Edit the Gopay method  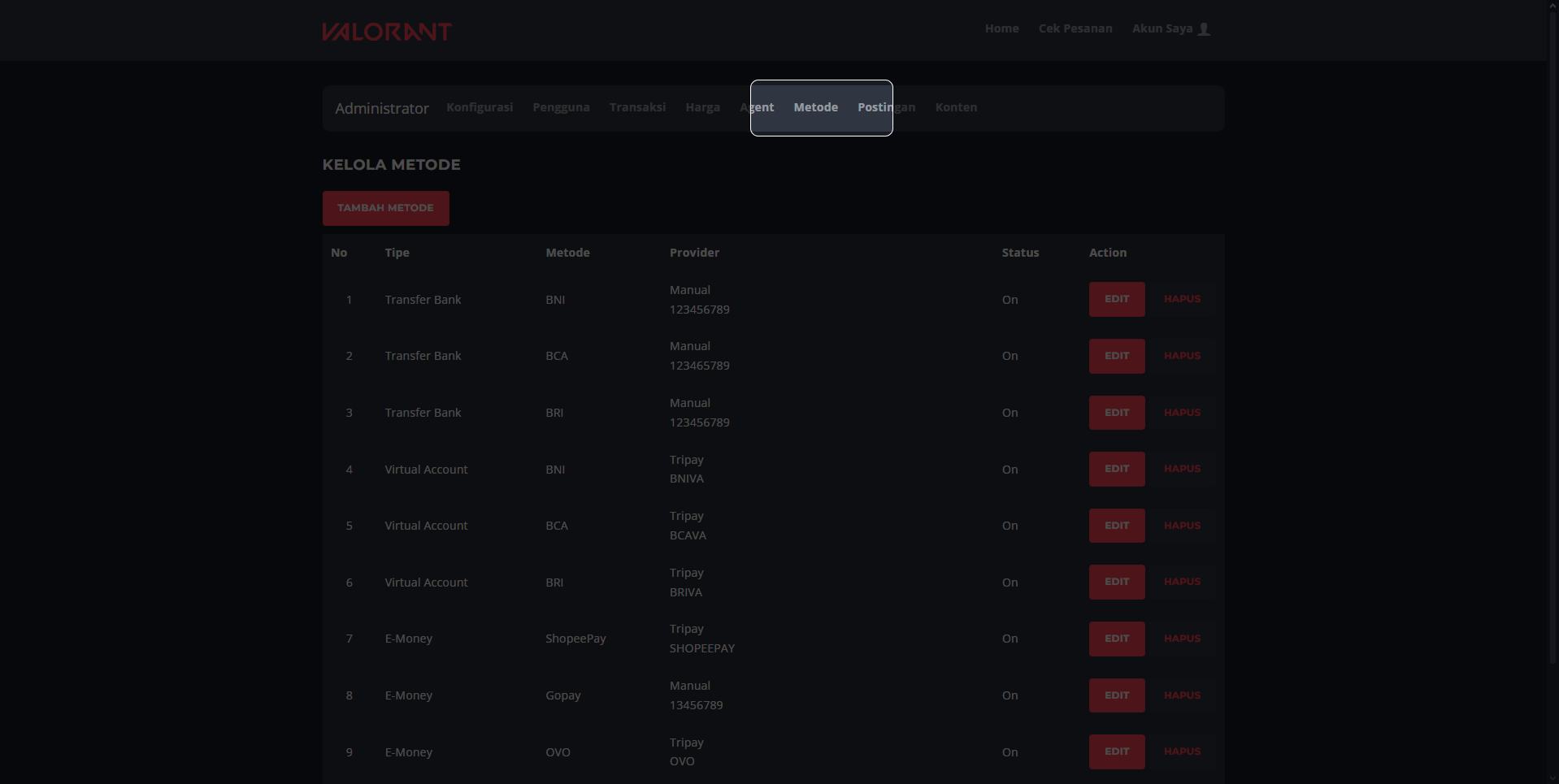coord(1117,695)
